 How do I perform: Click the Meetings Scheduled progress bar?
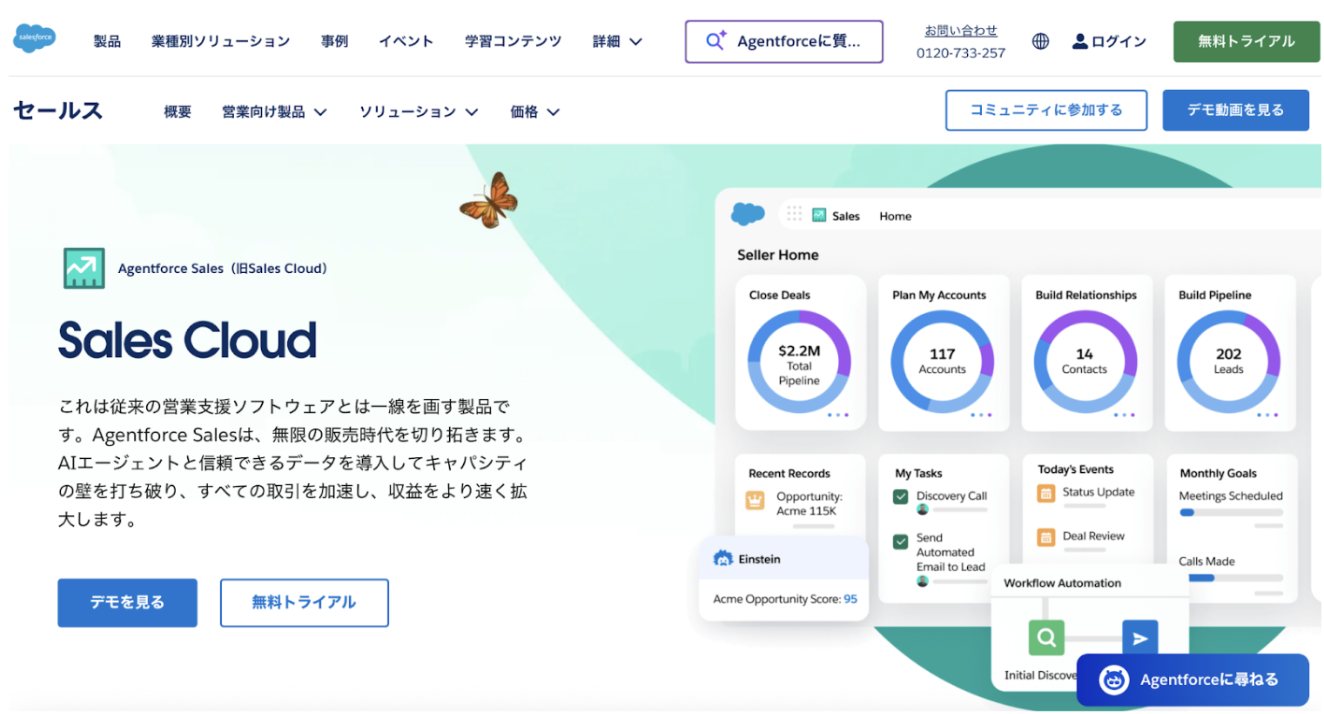(x=1230, y=512)
